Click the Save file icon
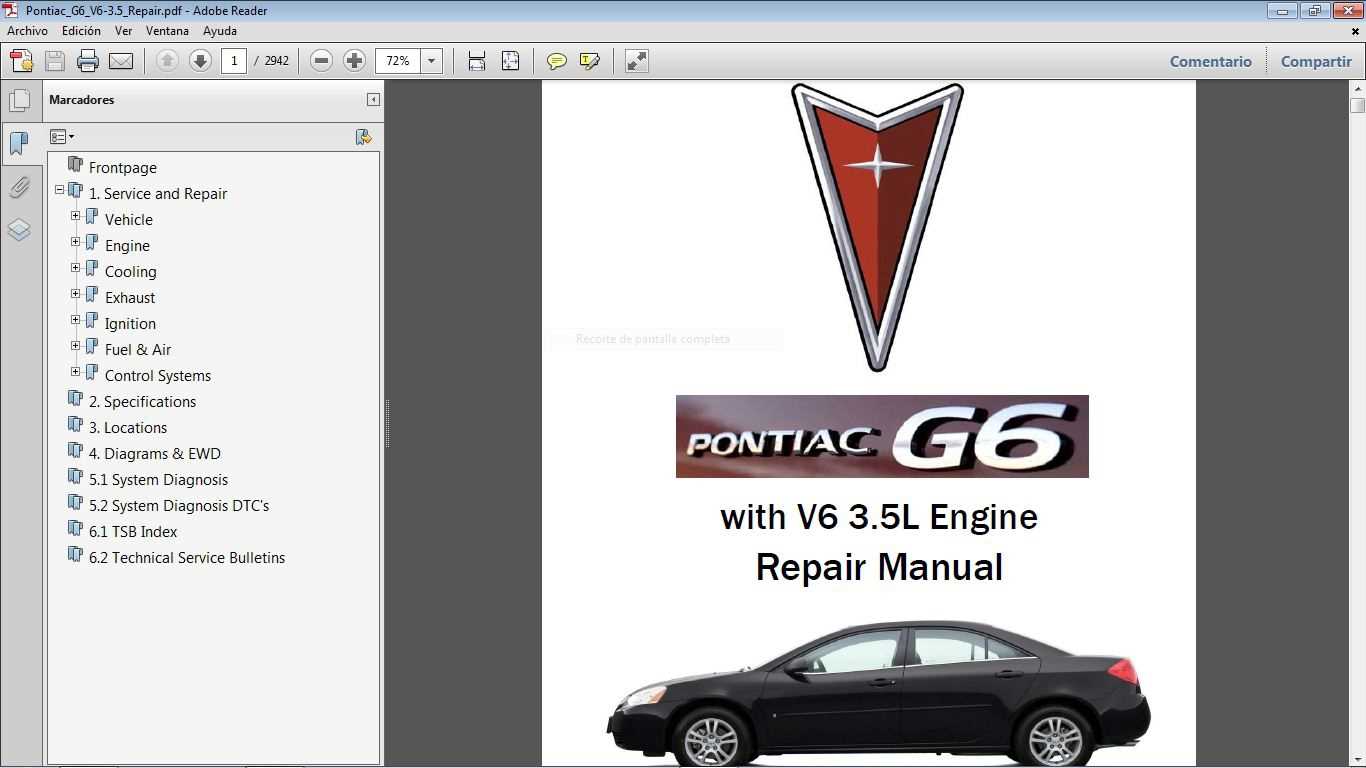Viewport: 1366px width, 768px height. tap(55, 61)
